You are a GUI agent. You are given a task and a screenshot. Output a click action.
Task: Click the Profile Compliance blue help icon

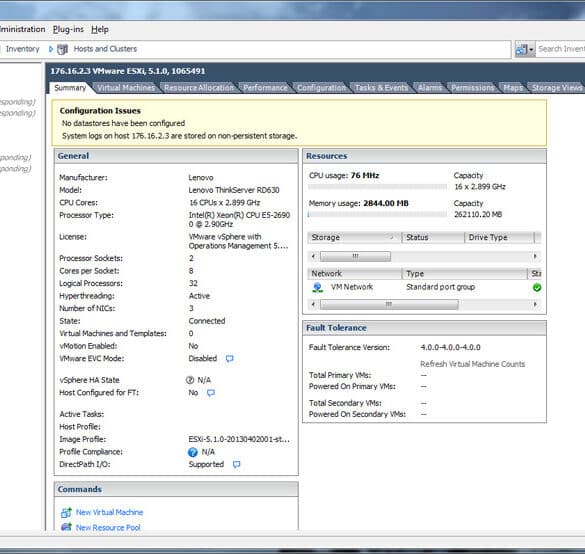point(193,452)
